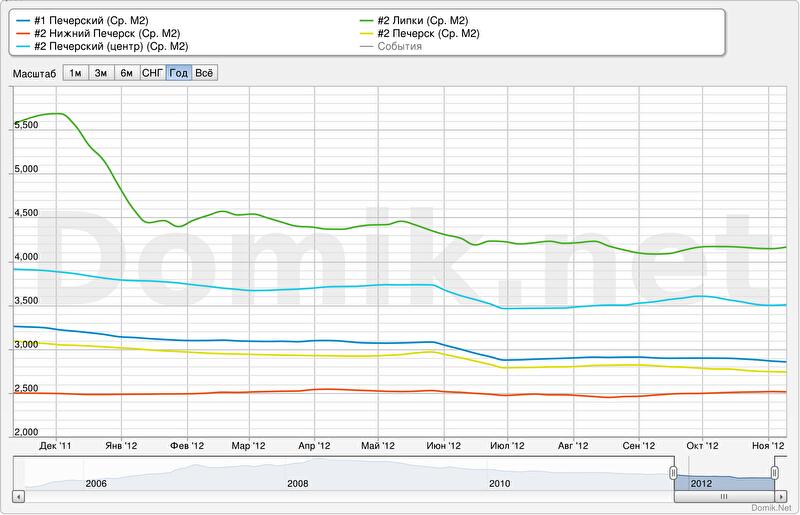Screen dimensions: 800x515
Task: Click the navigator scrollbar left arrow
Action: (x=16, y=496)
